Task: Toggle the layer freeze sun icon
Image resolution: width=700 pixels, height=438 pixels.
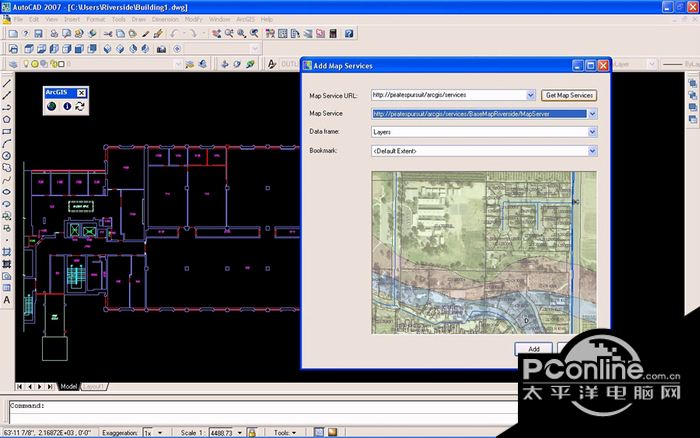Action: pyautogui.click(x=34, y=64)
